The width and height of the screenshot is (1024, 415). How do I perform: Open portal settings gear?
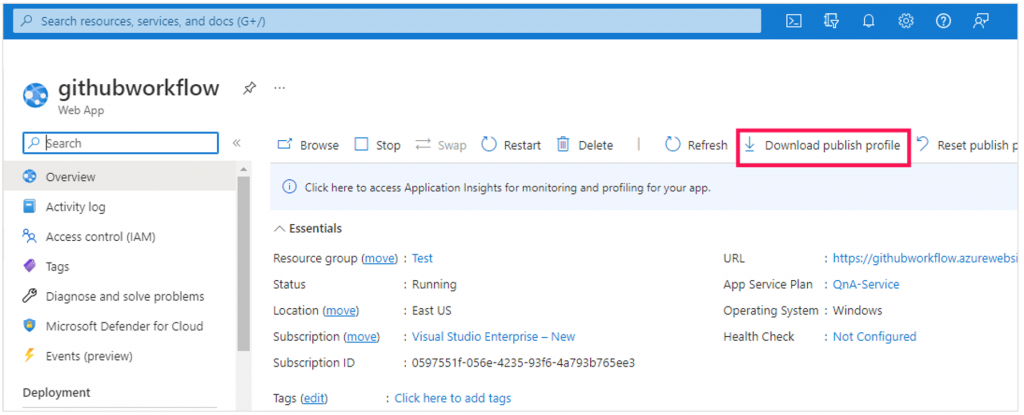(905, 21)
